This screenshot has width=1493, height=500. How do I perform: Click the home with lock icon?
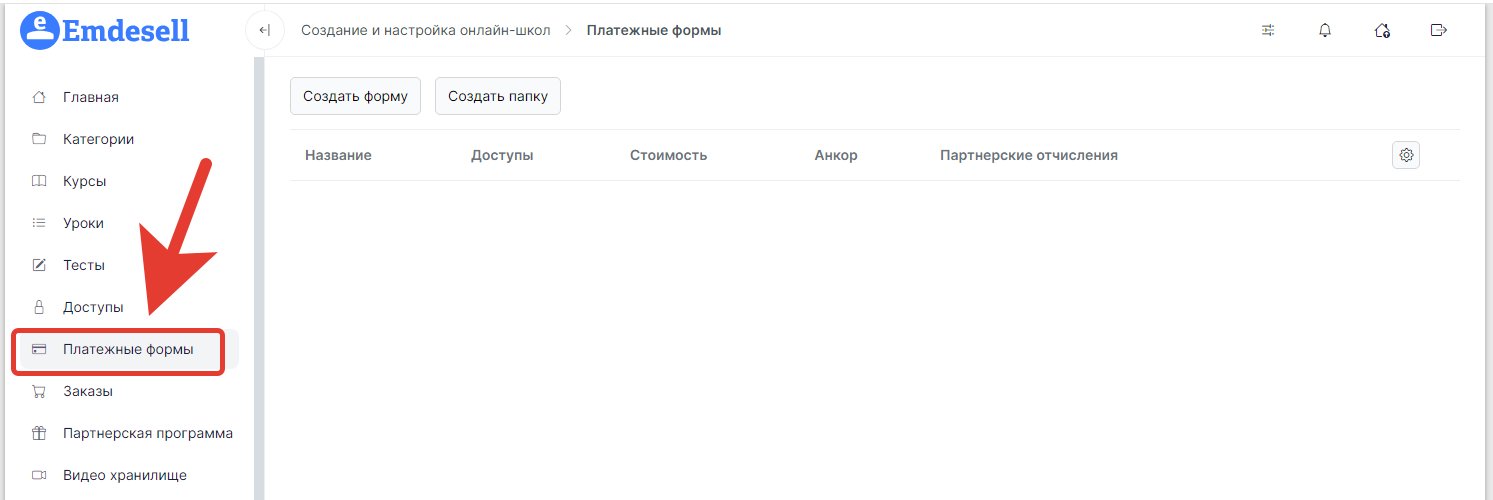pyautogui.click(x=1382, y=30)
